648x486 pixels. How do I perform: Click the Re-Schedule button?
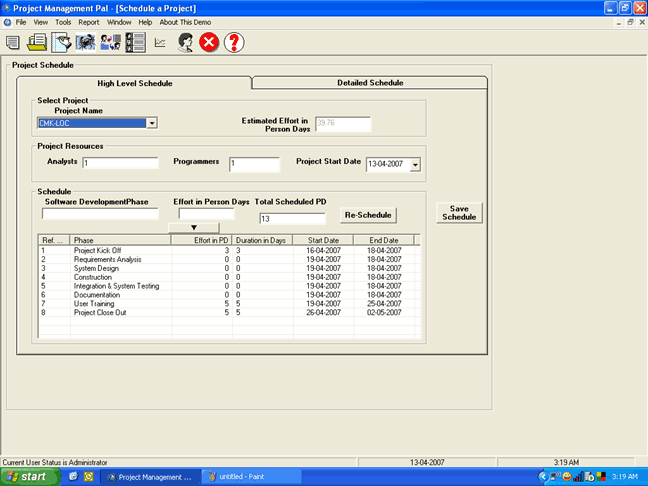pyautogui.click(x=369, y=215)
